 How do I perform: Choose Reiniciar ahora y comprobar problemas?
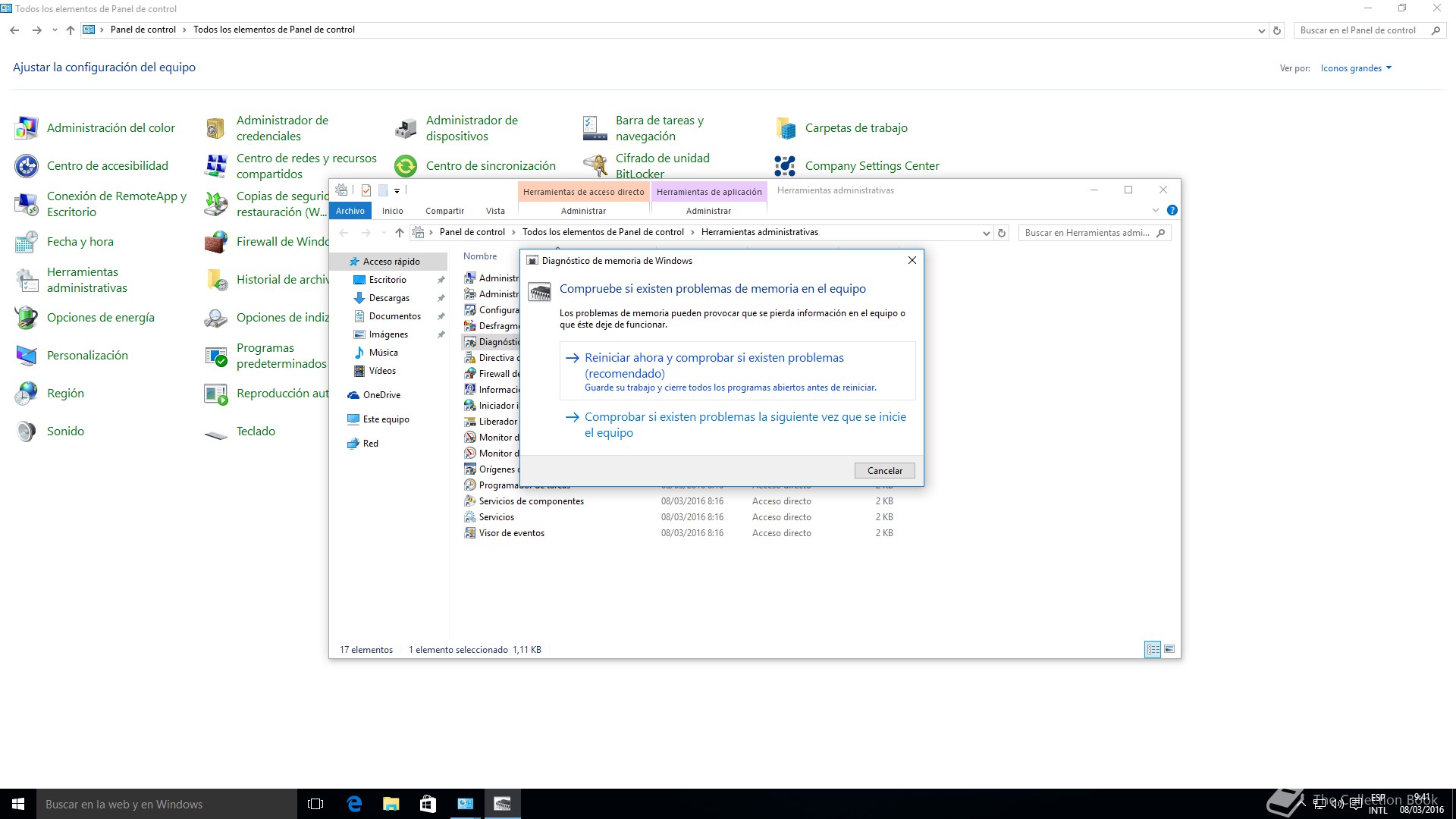714,366
